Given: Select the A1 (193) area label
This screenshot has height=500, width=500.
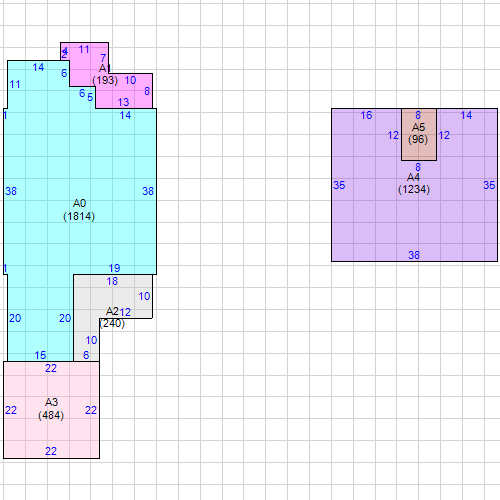Looking at the screenshot, I should [105, 74].
